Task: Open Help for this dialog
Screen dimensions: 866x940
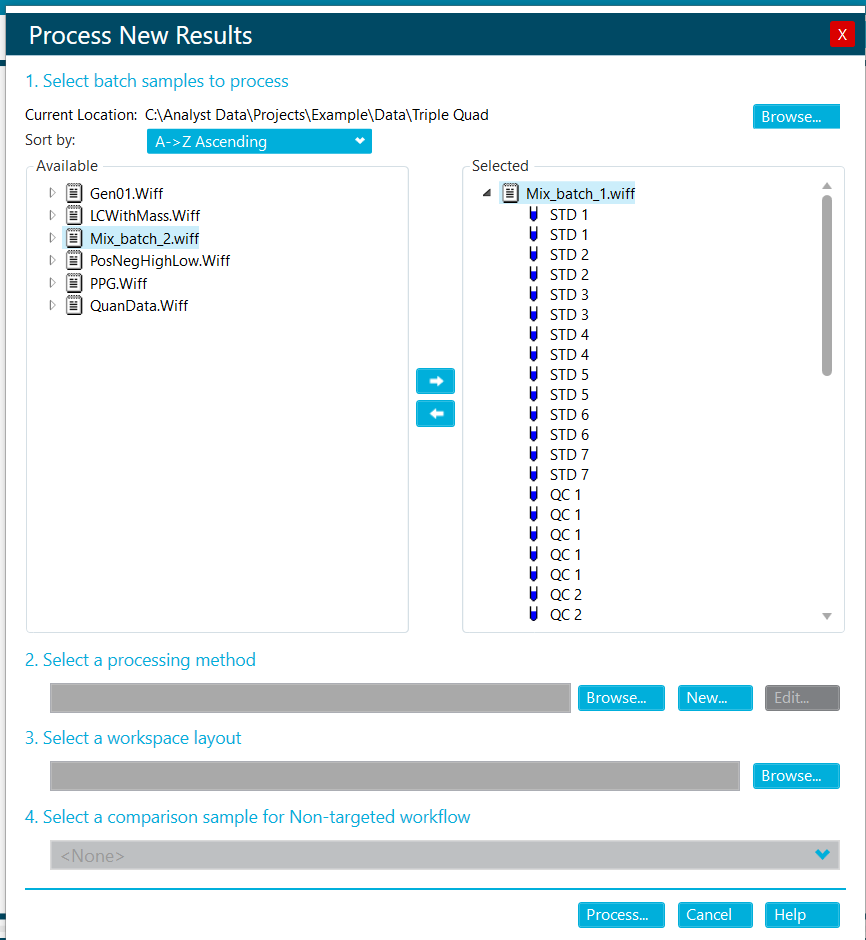Action: (x=802, y=915)
